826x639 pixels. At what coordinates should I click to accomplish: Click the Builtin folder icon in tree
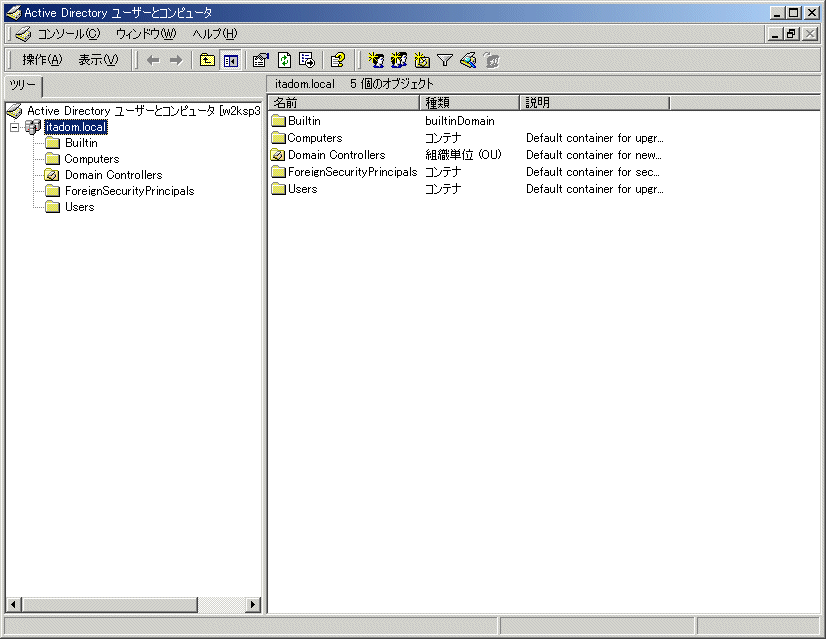(53, 143)
